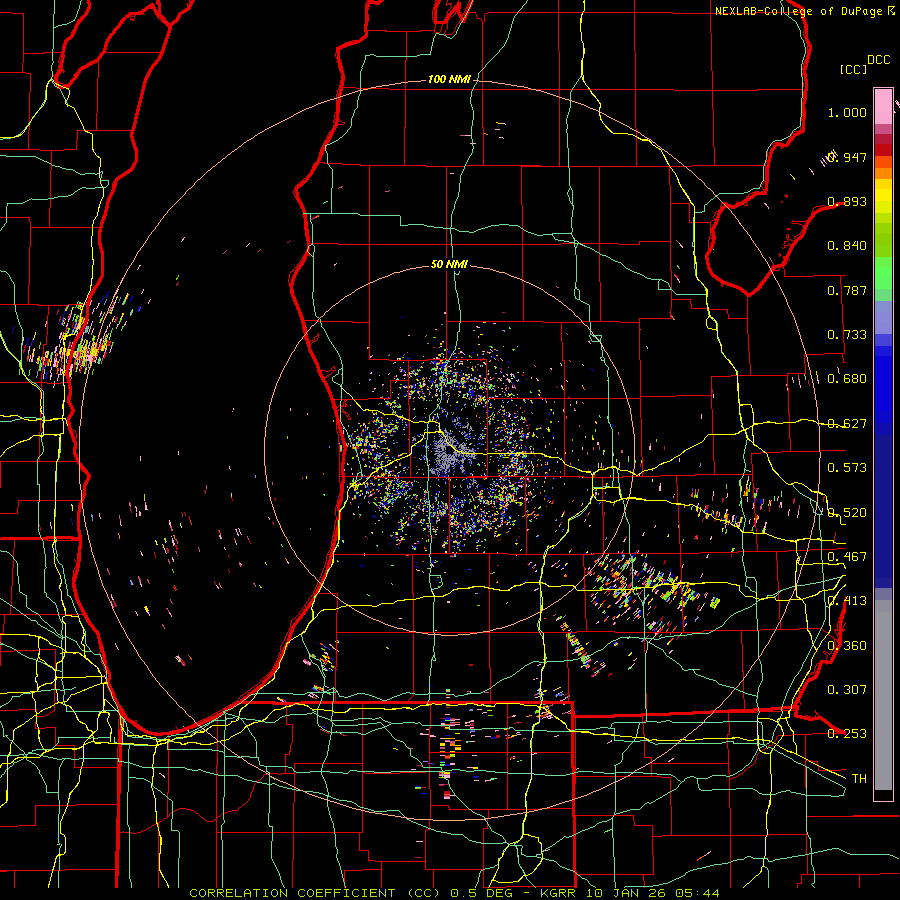Select the 0.840 legend value

(847, 246)
